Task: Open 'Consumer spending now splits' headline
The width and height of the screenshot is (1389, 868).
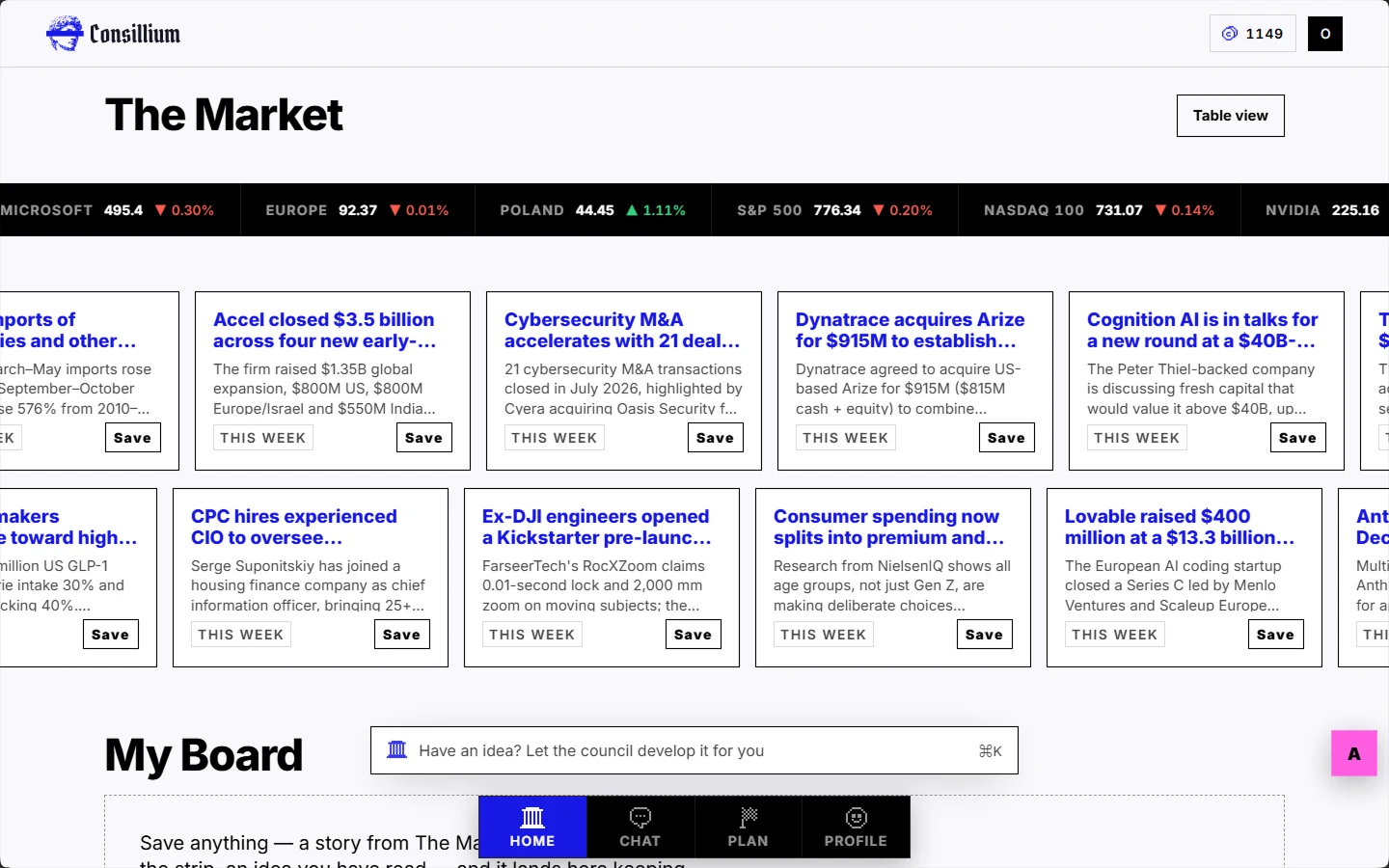Action: 888,527
